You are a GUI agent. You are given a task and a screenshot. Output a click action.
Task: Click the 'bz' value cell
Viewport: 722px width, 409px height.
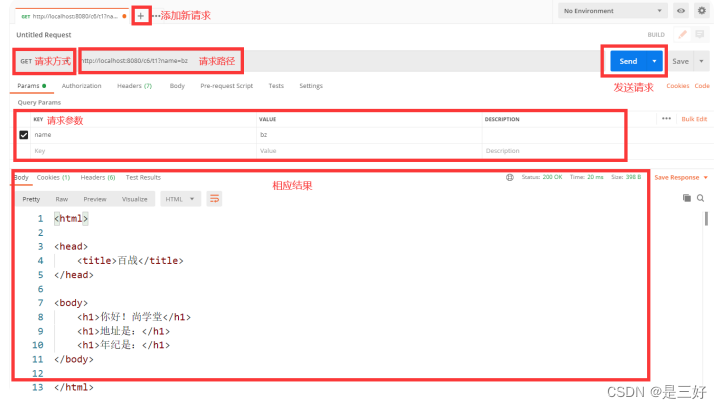[369, 135]
